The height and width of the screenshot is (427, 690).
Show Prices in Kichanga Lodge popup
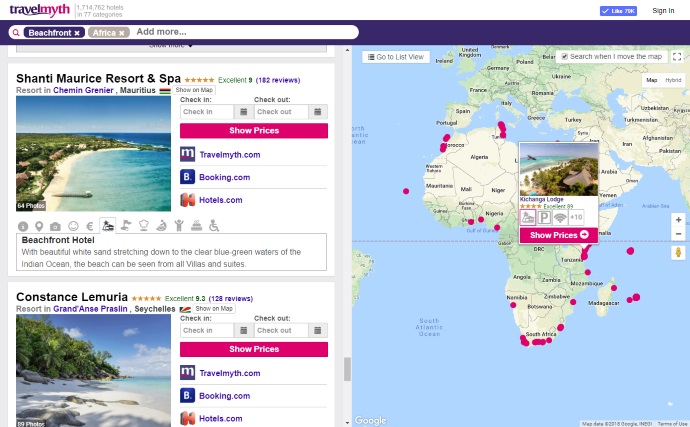(559, 235)
